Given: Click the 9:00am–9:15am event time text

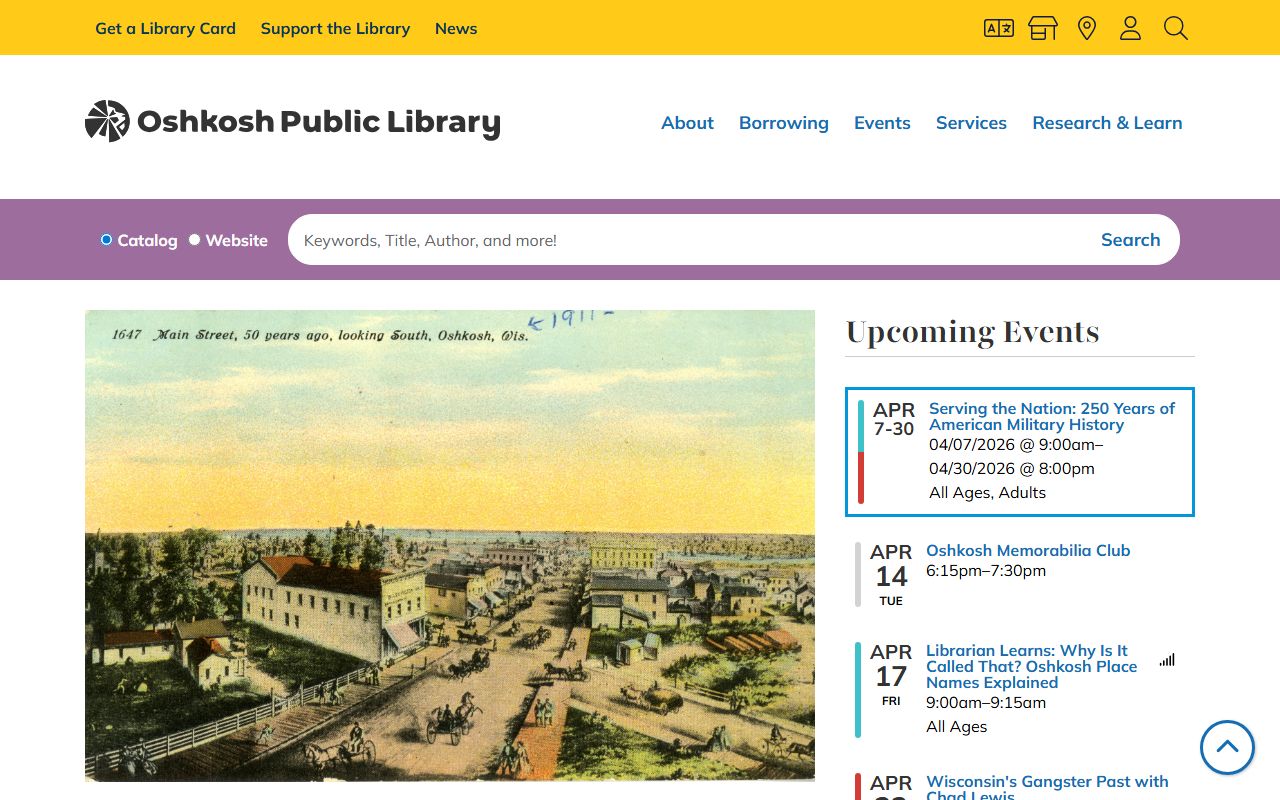Looking at the screenshot, I should pyautogui.click(x=986, y=703).
